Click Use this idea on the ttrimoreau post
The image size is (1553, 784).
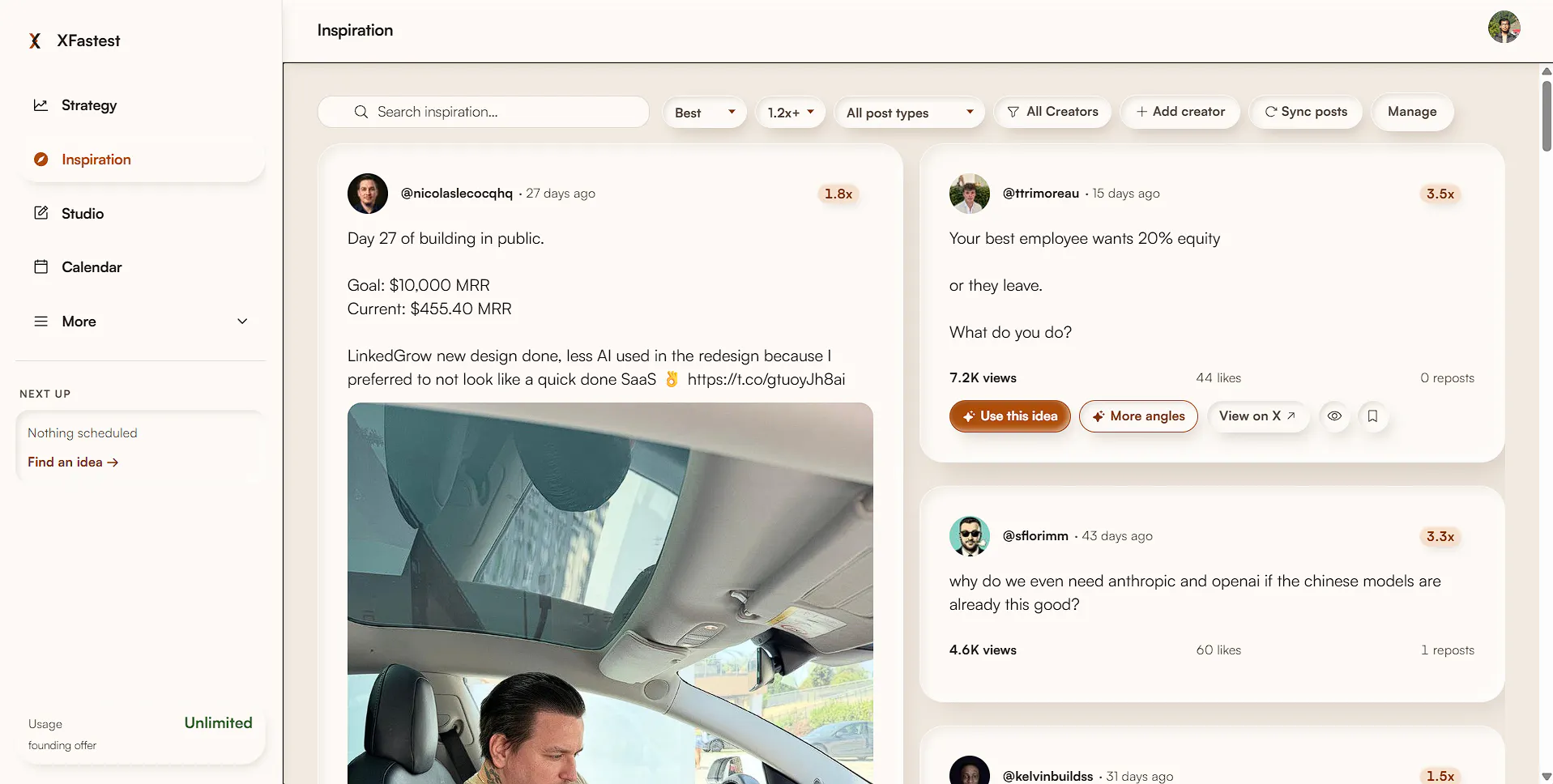pos(1009,416)
